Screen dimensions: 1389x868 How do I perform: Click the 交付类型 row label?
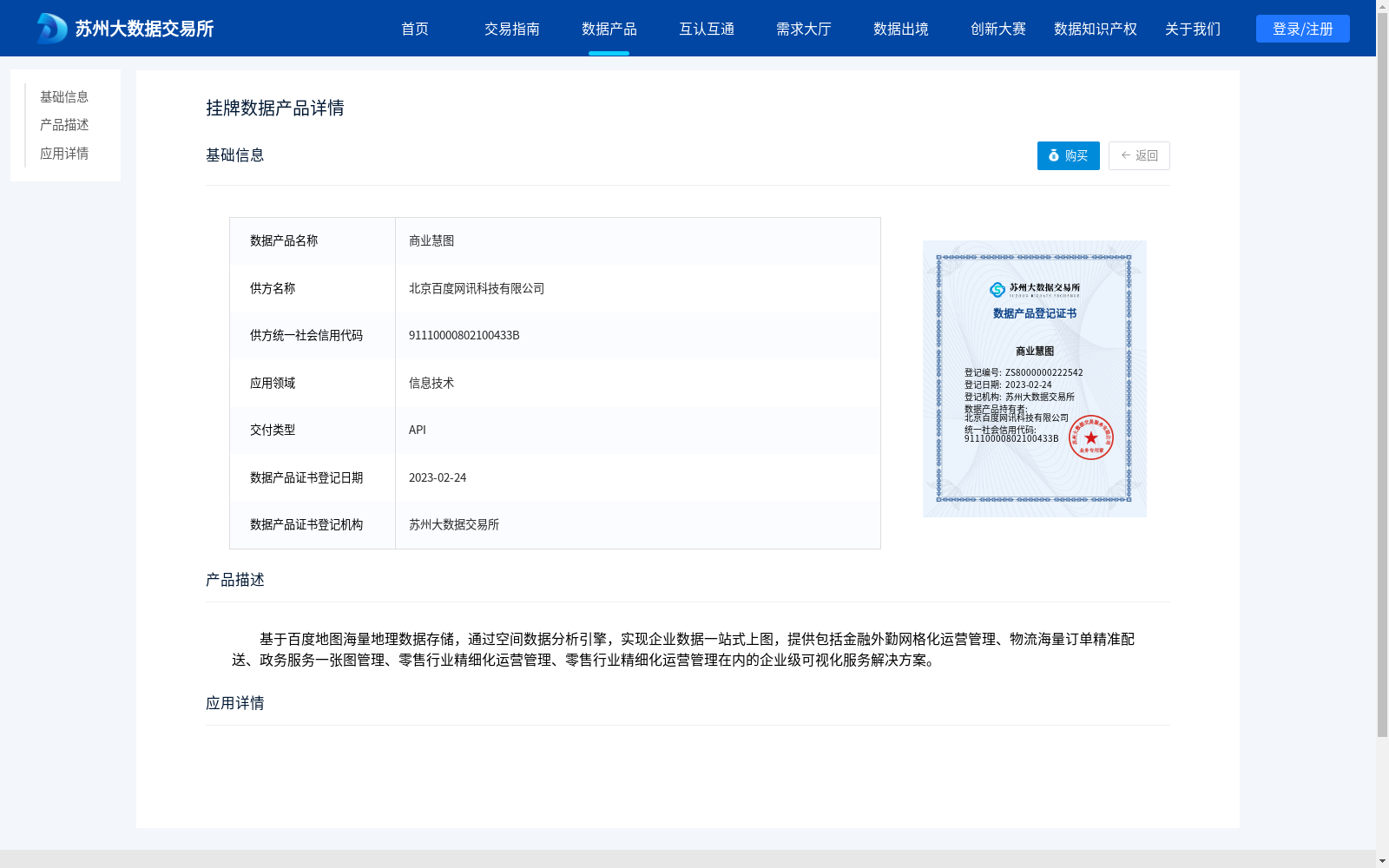coord(273,430)
